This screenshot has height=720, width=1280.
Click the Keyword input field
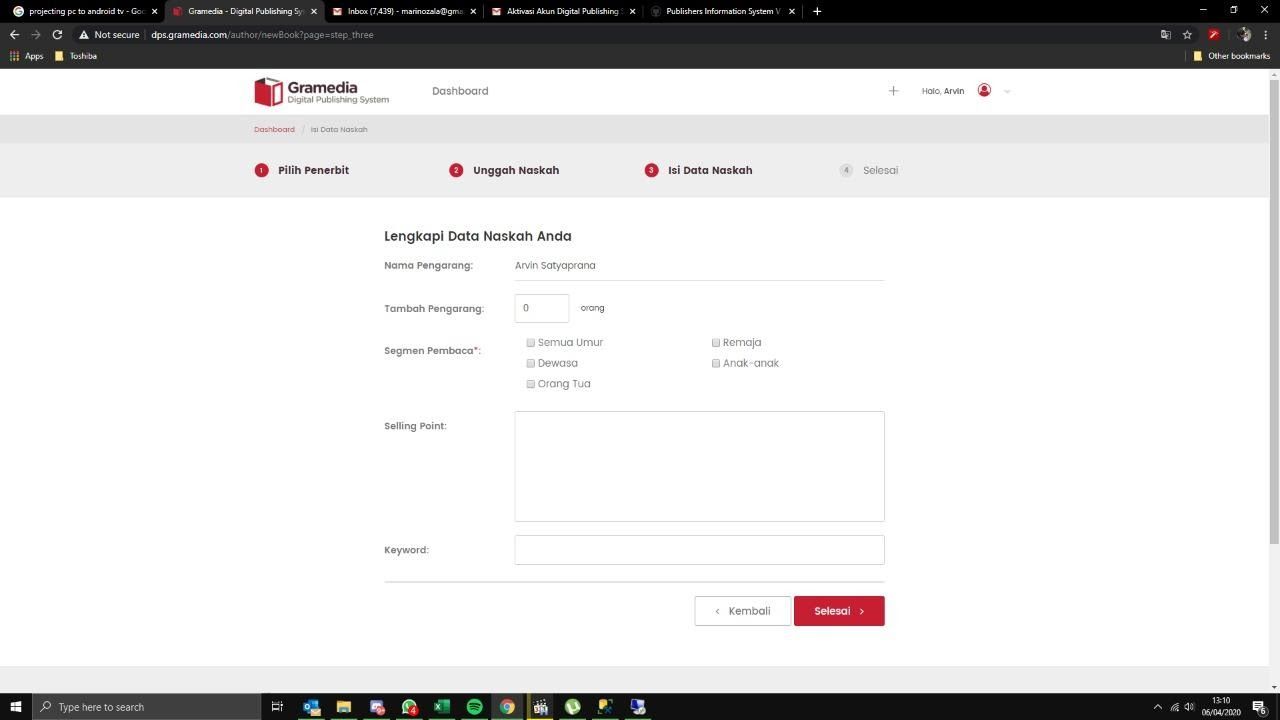coord(699,550)
